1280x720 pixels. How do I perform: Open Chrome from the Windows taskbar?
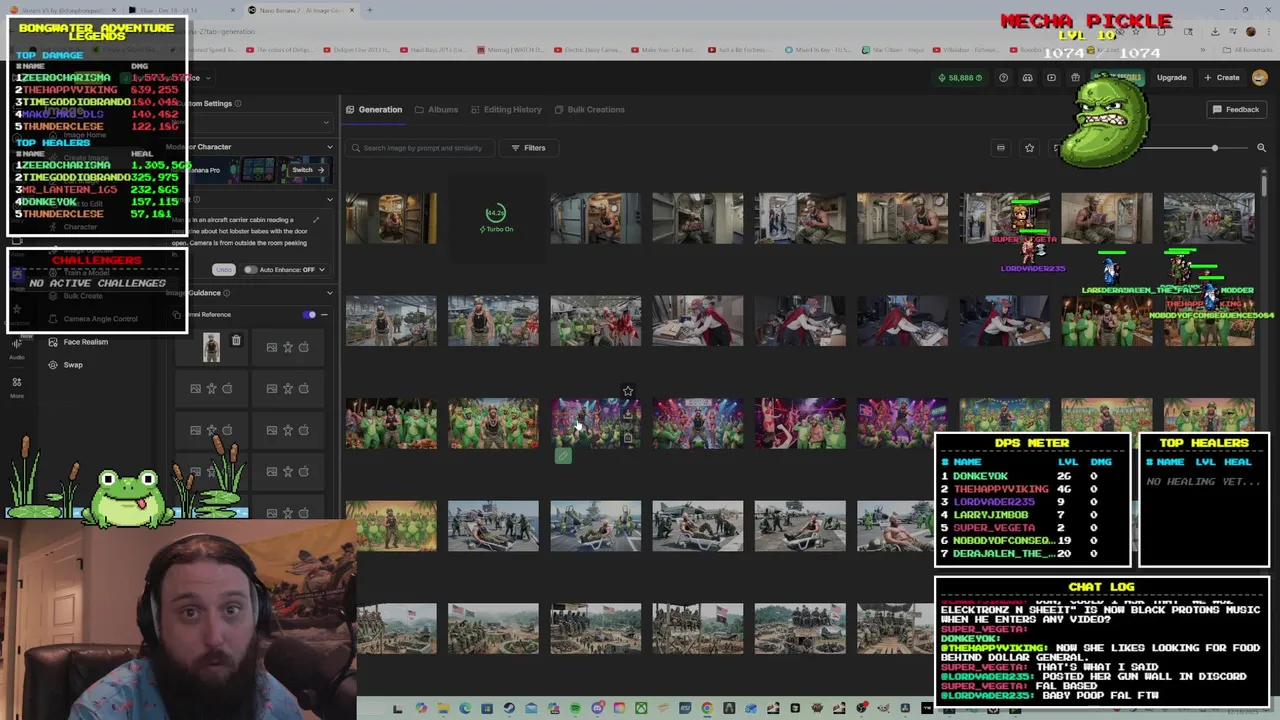(x=707, y=709)
